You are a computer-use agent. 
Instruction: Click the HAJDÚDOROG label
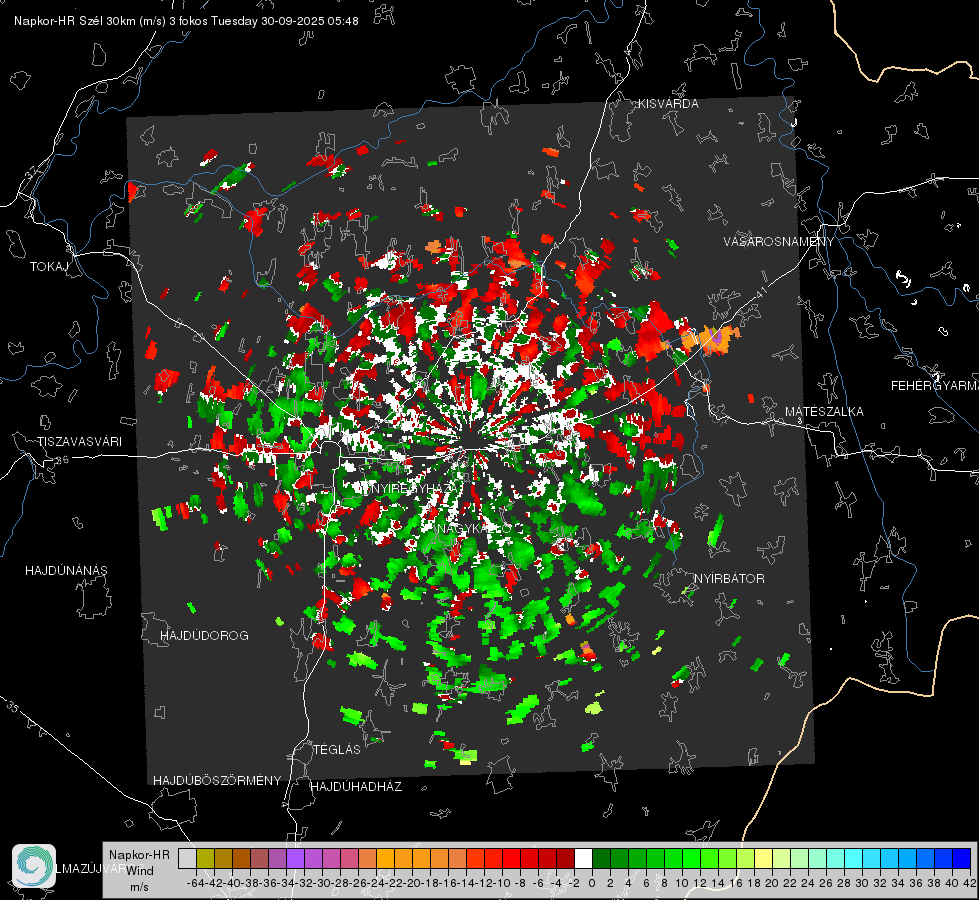tap(204, 635)
